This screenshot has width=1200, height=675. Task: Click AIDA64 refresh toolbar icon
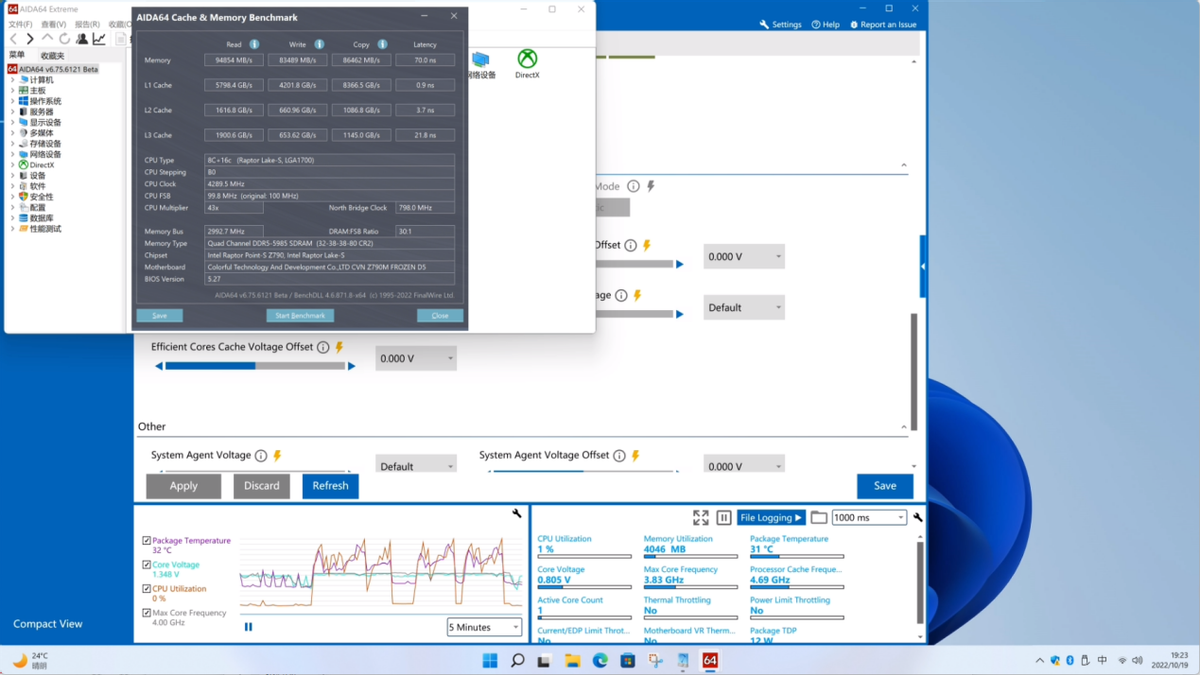click(x=64, y=39)
